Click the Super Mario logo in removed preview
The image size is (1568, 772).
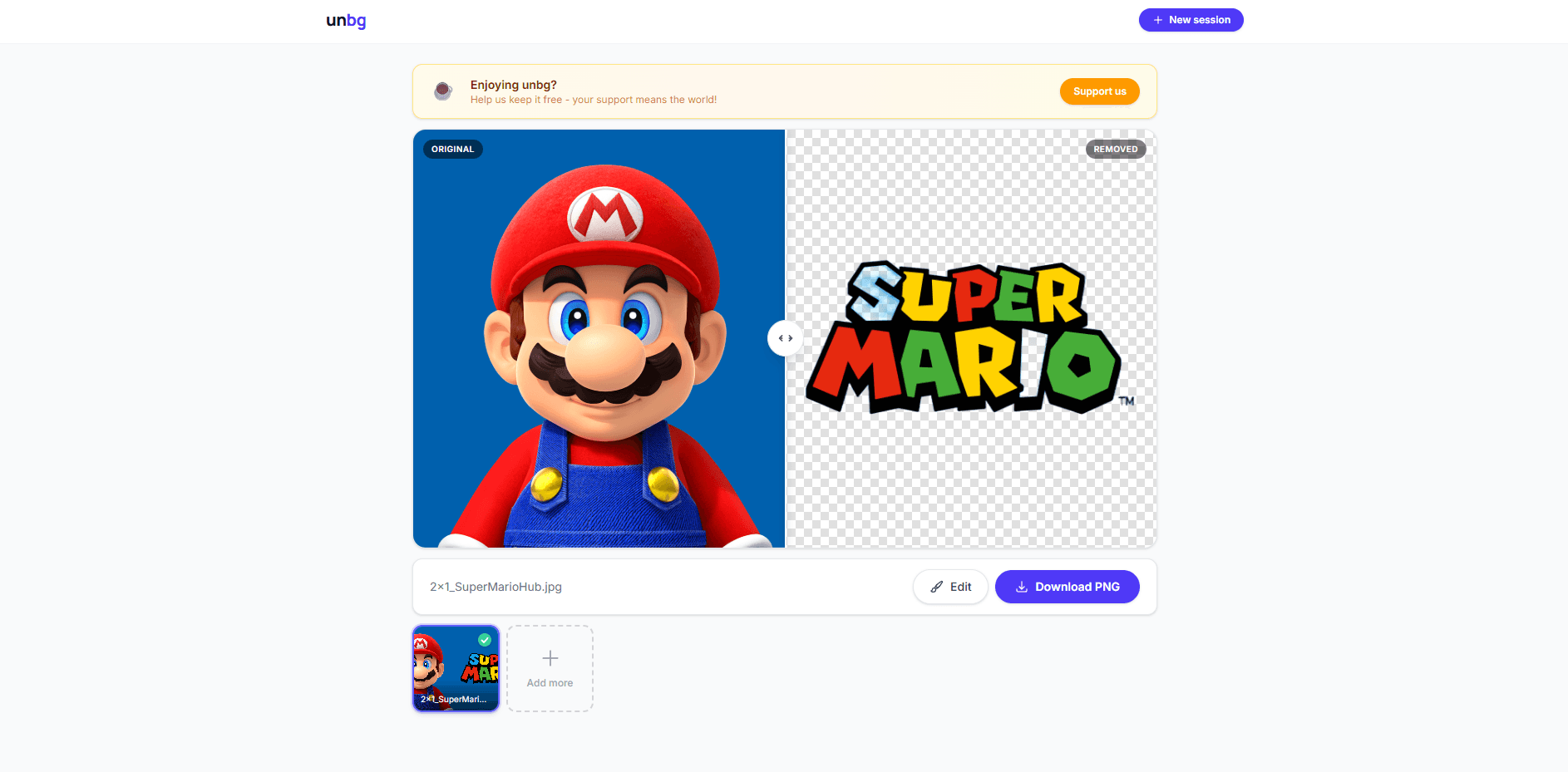tap(964, 338)
